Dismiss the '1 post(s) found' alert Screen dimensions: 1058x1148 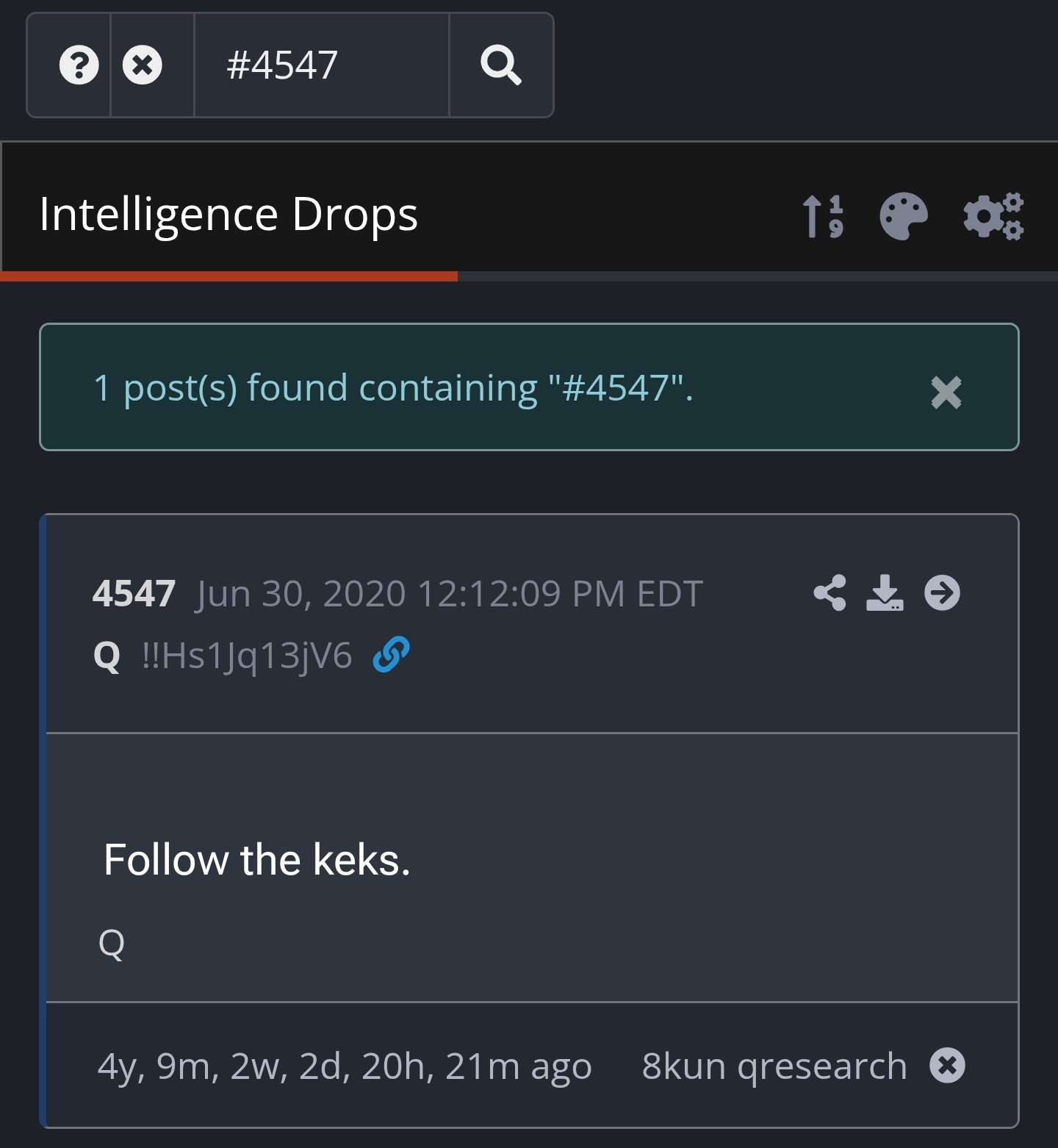(946, 392)
